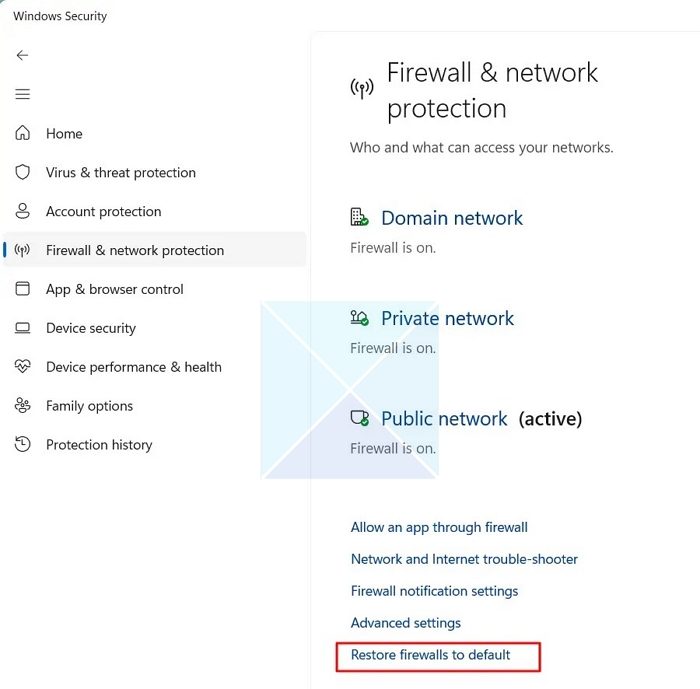
Task: Click the Home house icon
Action: click(x=22, y=133)
